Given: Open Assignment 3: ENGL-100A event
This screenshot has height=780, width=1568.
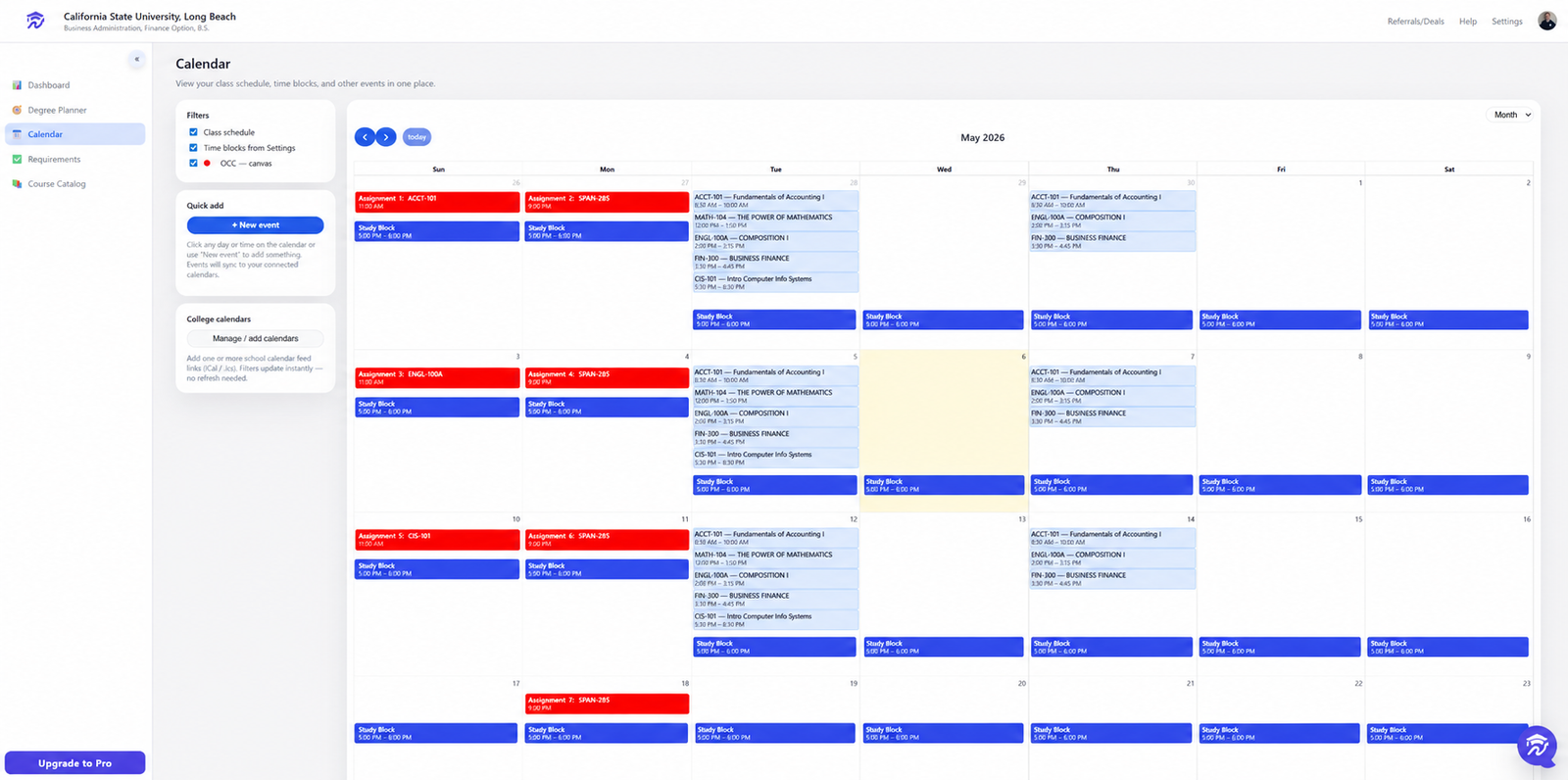Looking at the screenshot, I should pos(437,377).
